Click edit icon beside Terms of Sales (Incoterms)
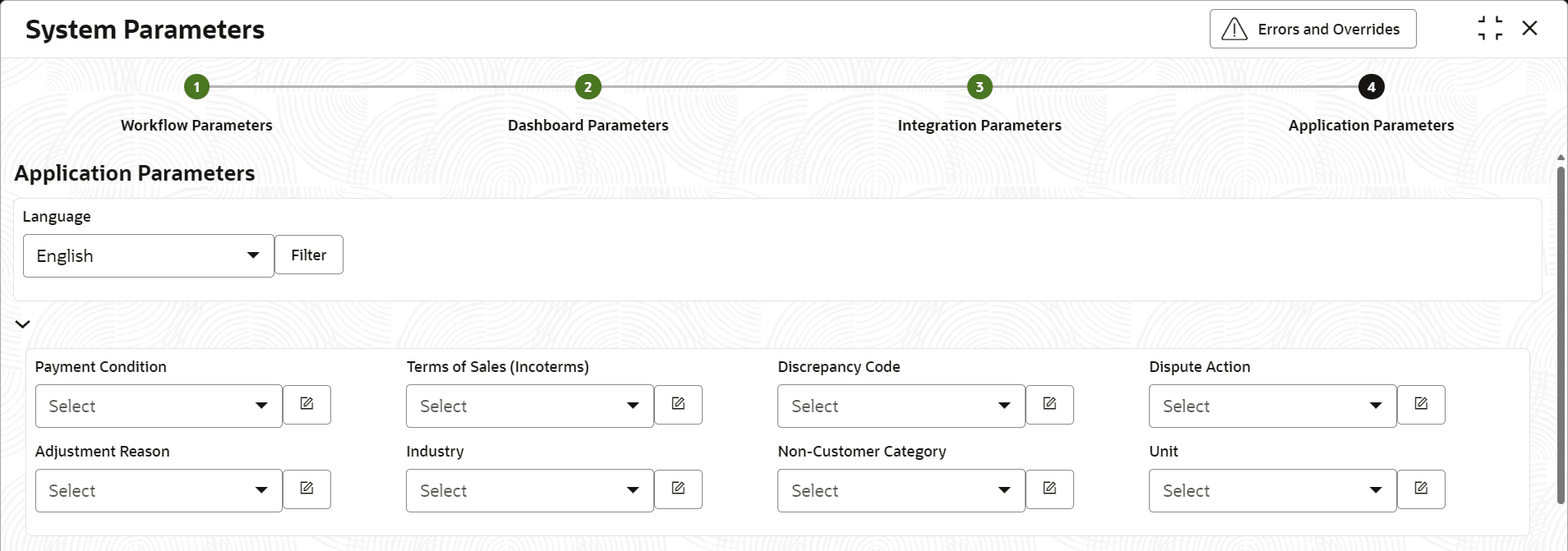 tap(678, 405)
